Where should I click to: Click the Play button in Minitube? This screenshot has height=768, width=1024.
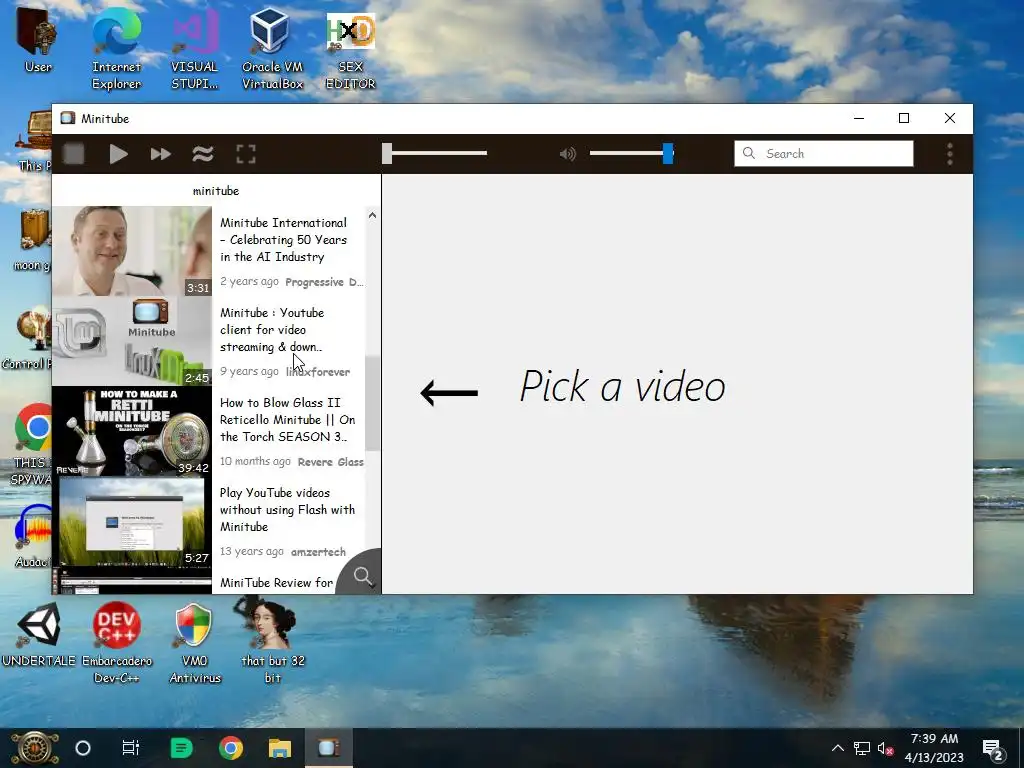(x=118, y=154)
